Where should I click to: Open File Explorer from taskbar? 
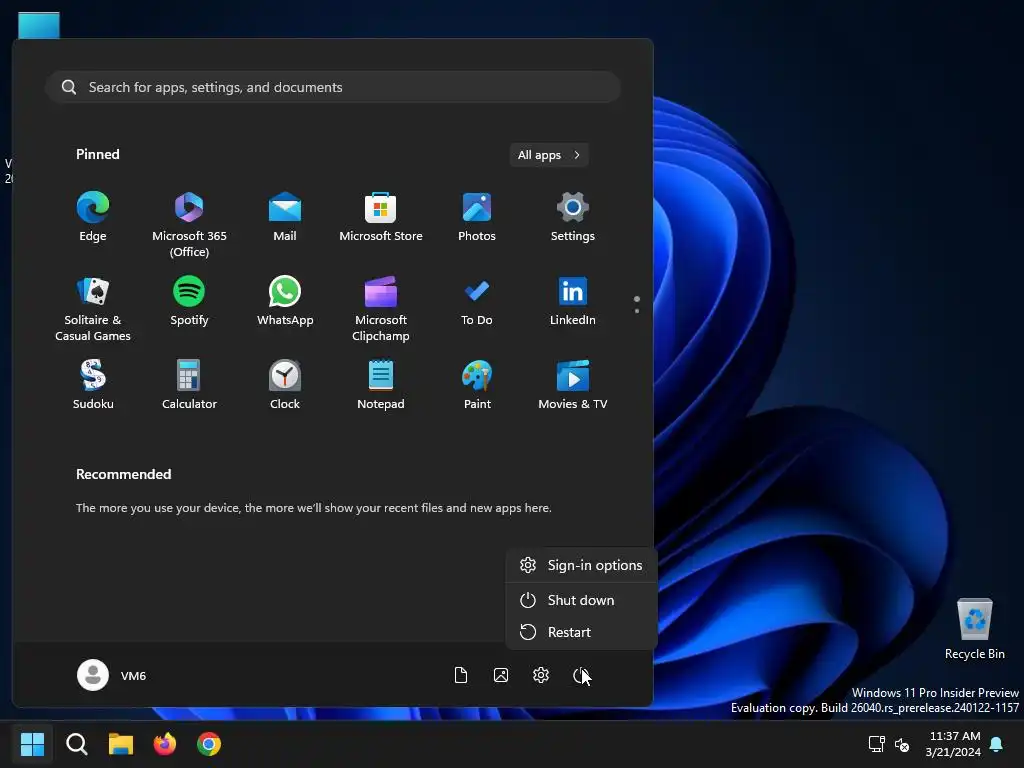pos(121,744)
